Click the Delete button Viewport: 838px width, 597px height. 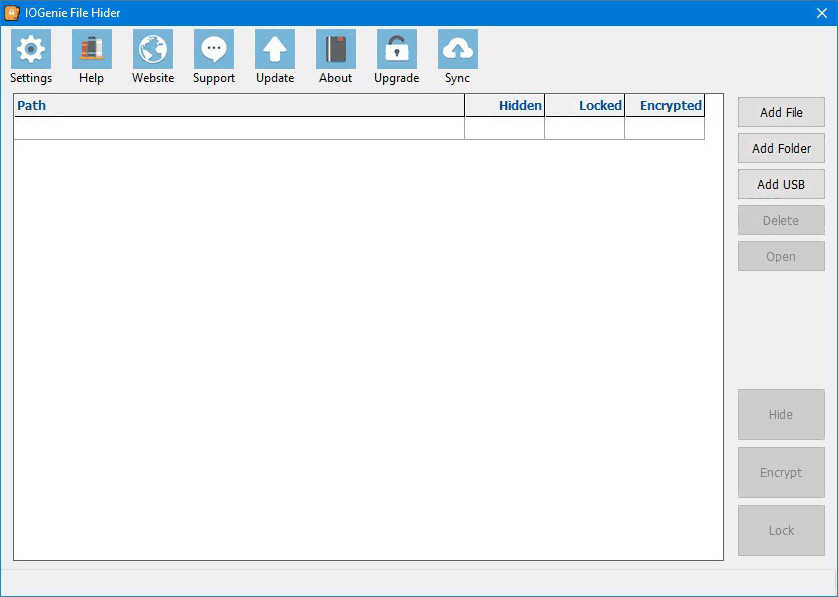tap(781, 220)
